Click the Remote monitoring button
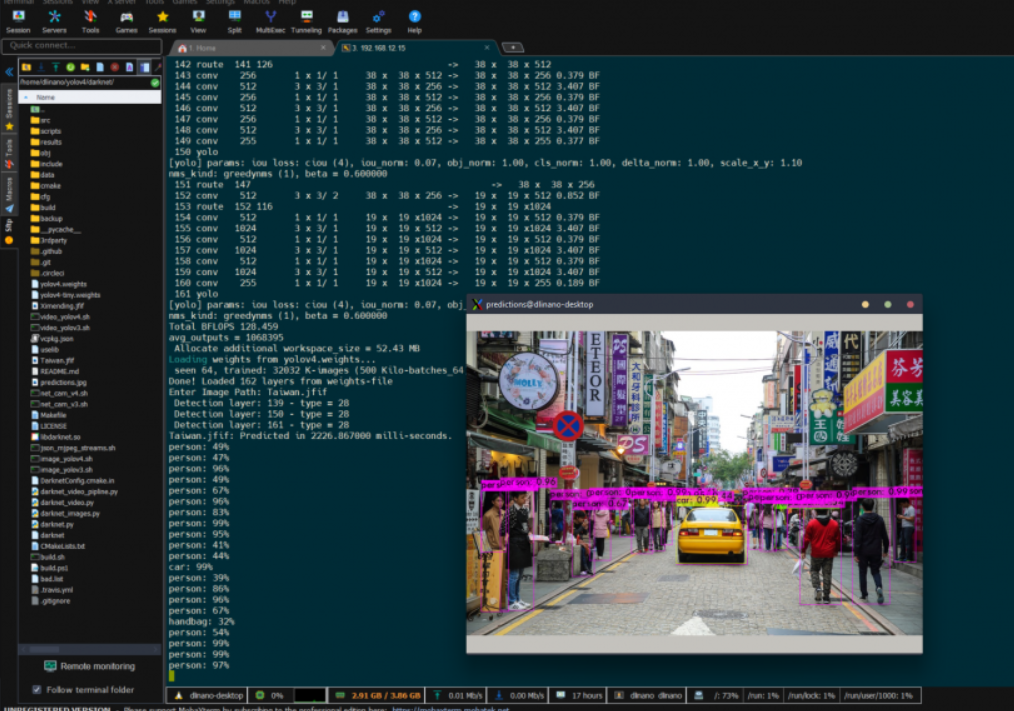This screenshot has height=711, width=1014. (x=90, y=666)
